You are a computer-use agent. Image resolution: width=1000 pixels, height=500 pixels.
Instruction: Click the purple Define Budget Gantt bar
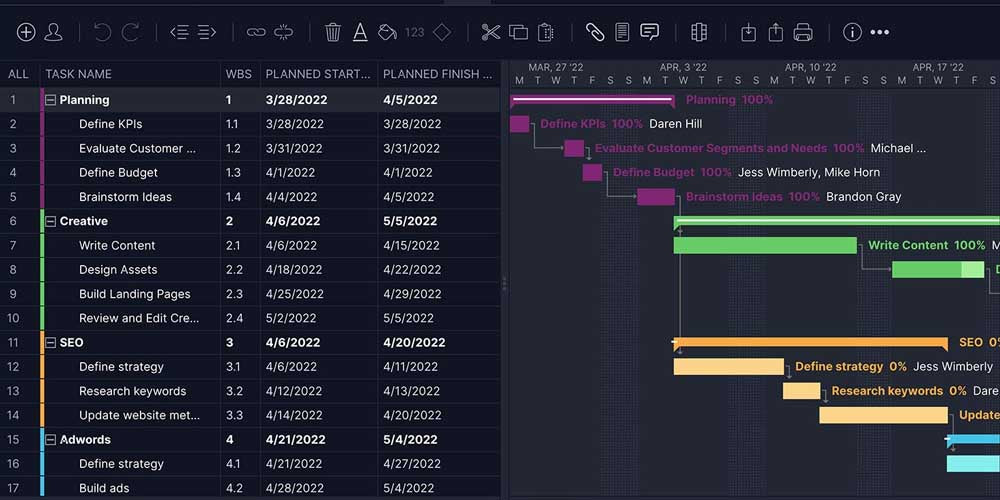(x=592, y=173)
